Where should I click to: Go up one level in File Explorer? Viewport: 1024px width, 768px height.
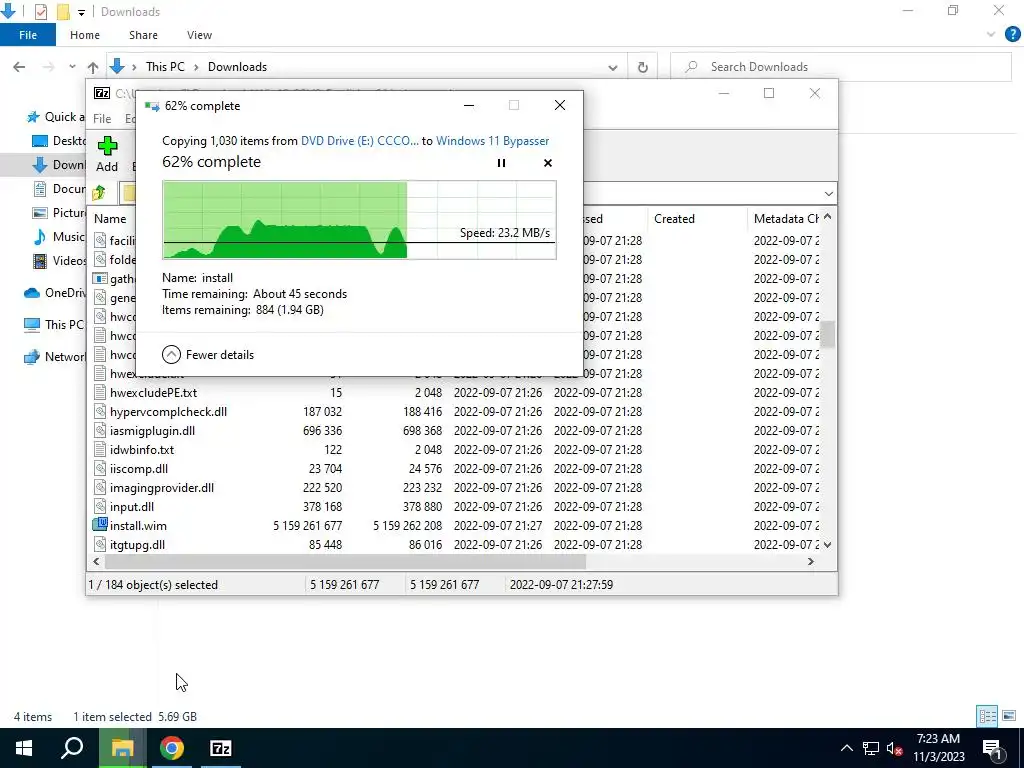(93, 67)
